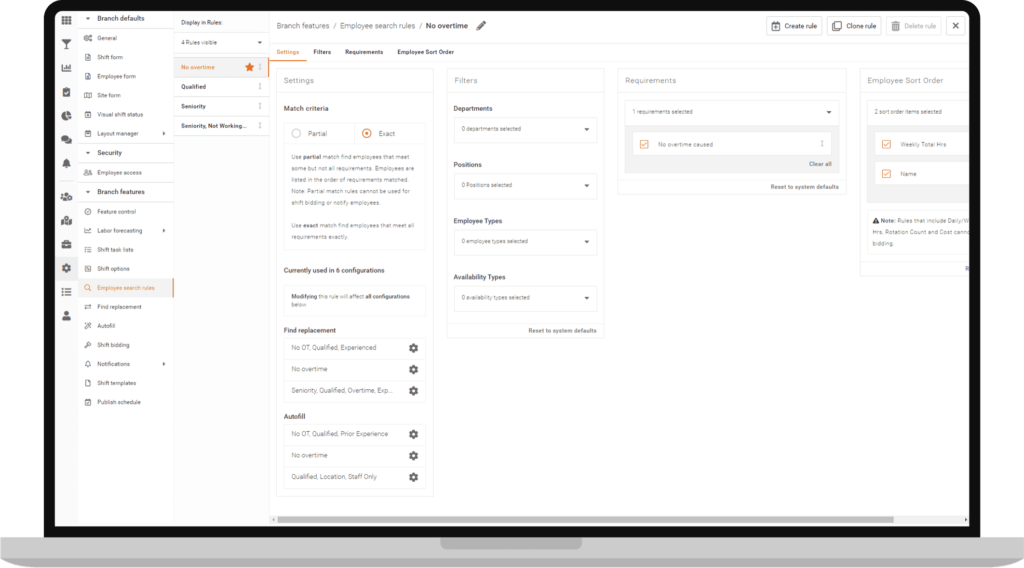This screenshot has height=568, width=1024.
Task: Click the right arrow of horizontal scrollbar
Action: pos(965,520)
